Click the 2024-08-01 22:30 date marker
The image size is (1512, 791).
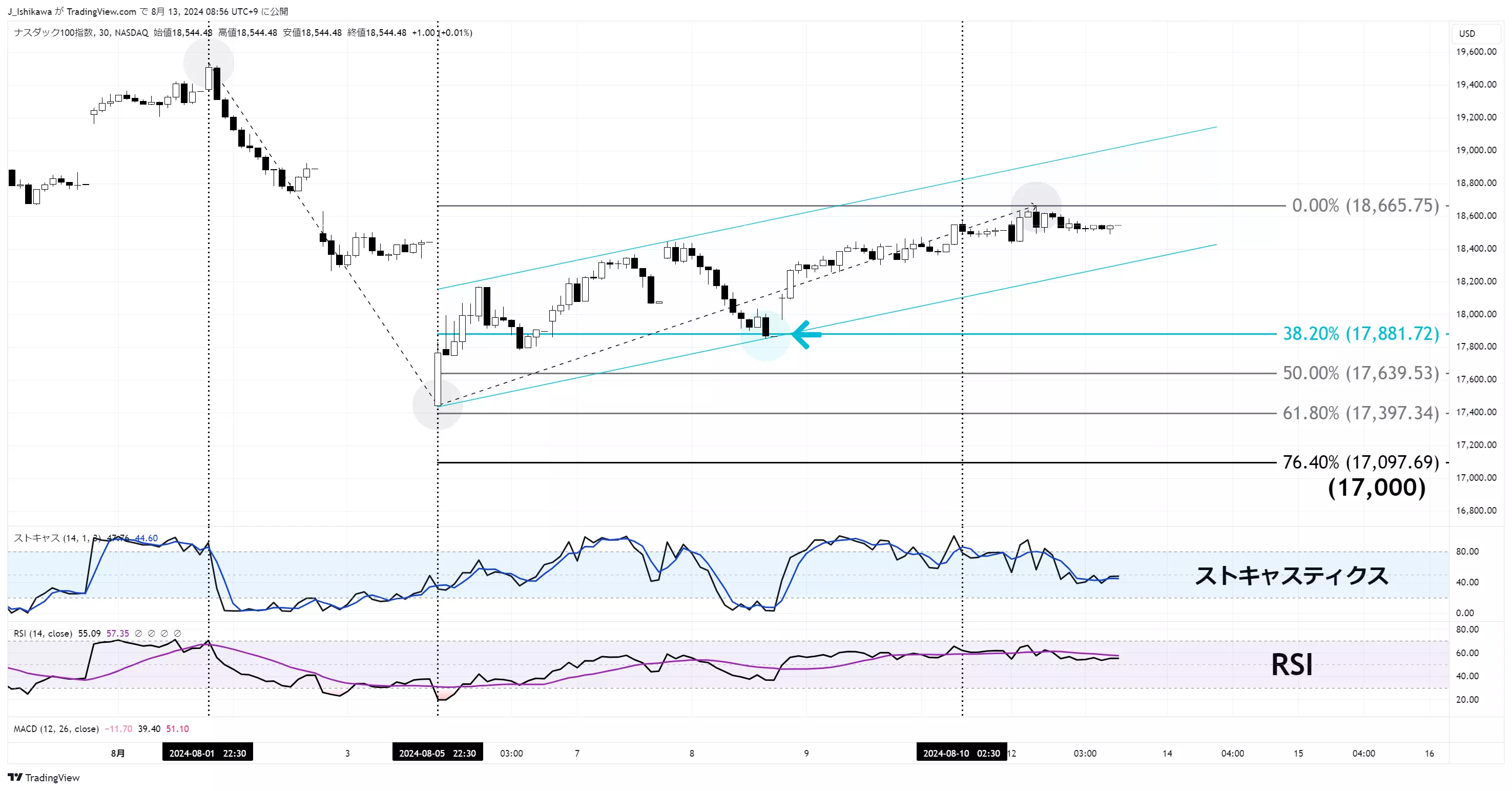pos(208,753)
